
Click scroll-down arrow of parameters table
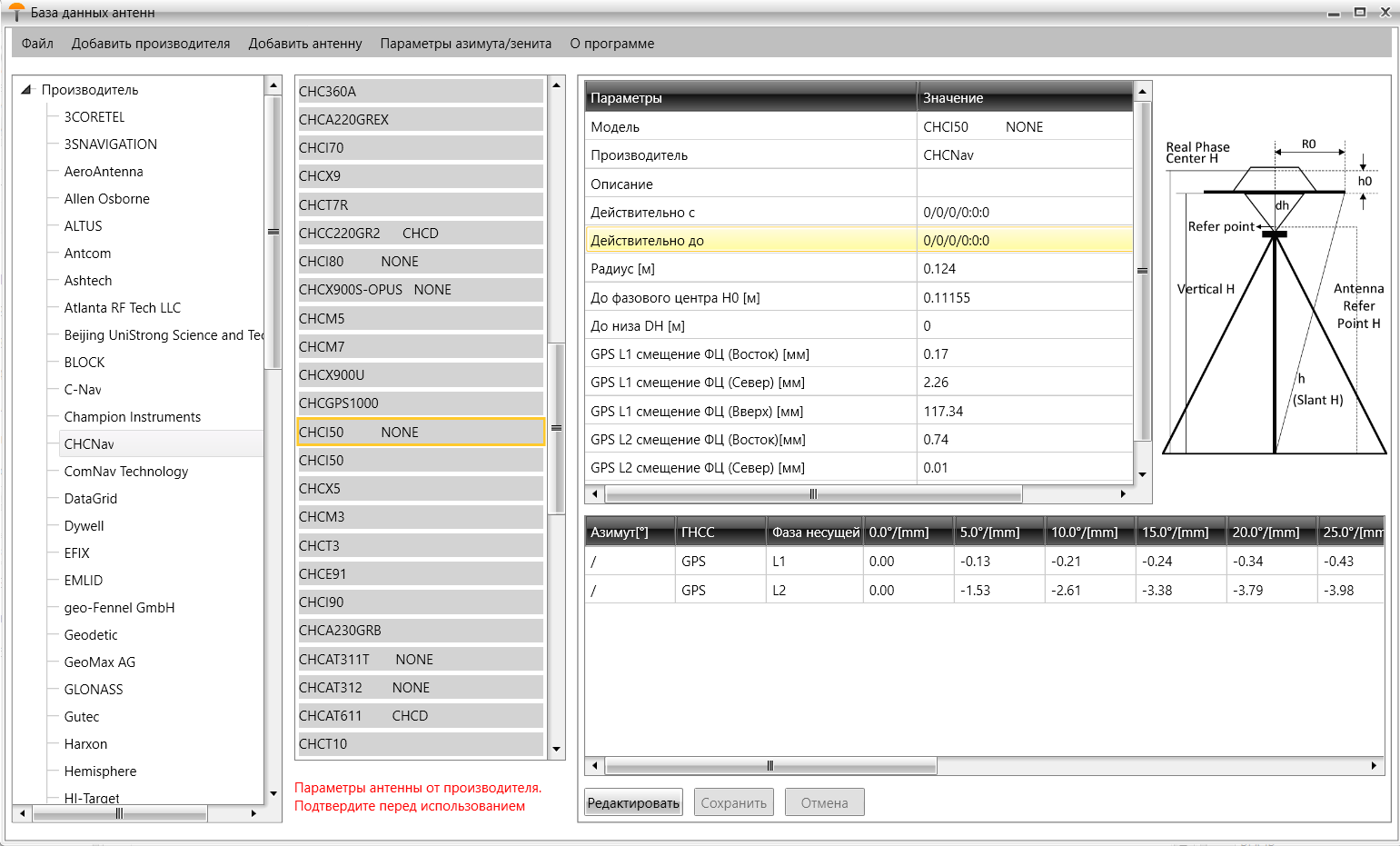[1143, 474]
